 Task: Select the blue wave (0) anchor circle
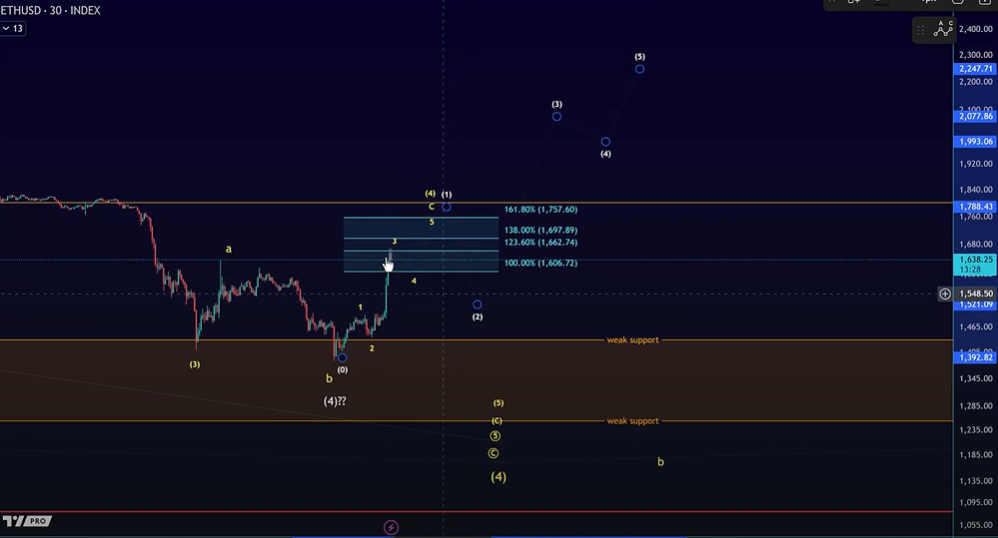tap(342, 357)
